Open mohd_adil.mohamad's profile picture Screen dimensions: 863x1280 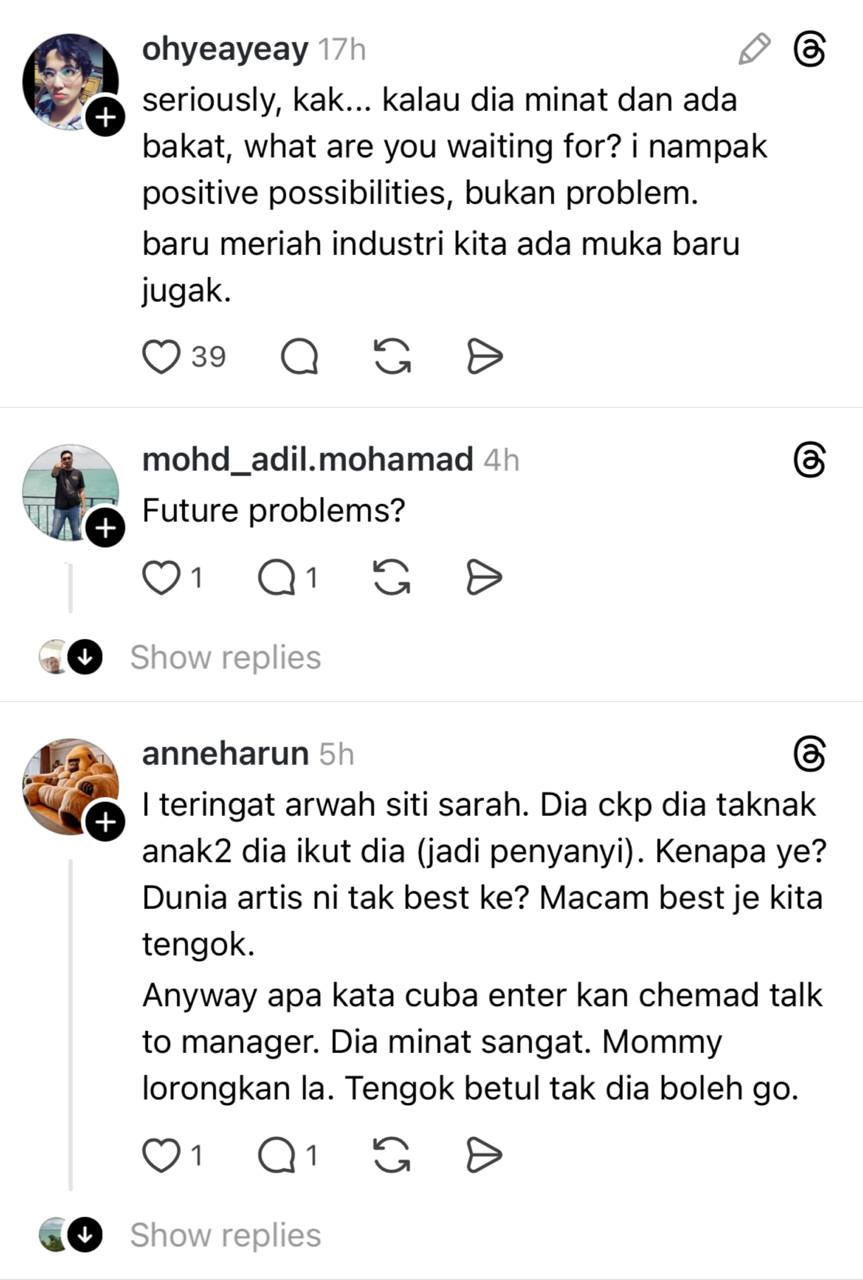coord(70,491)
